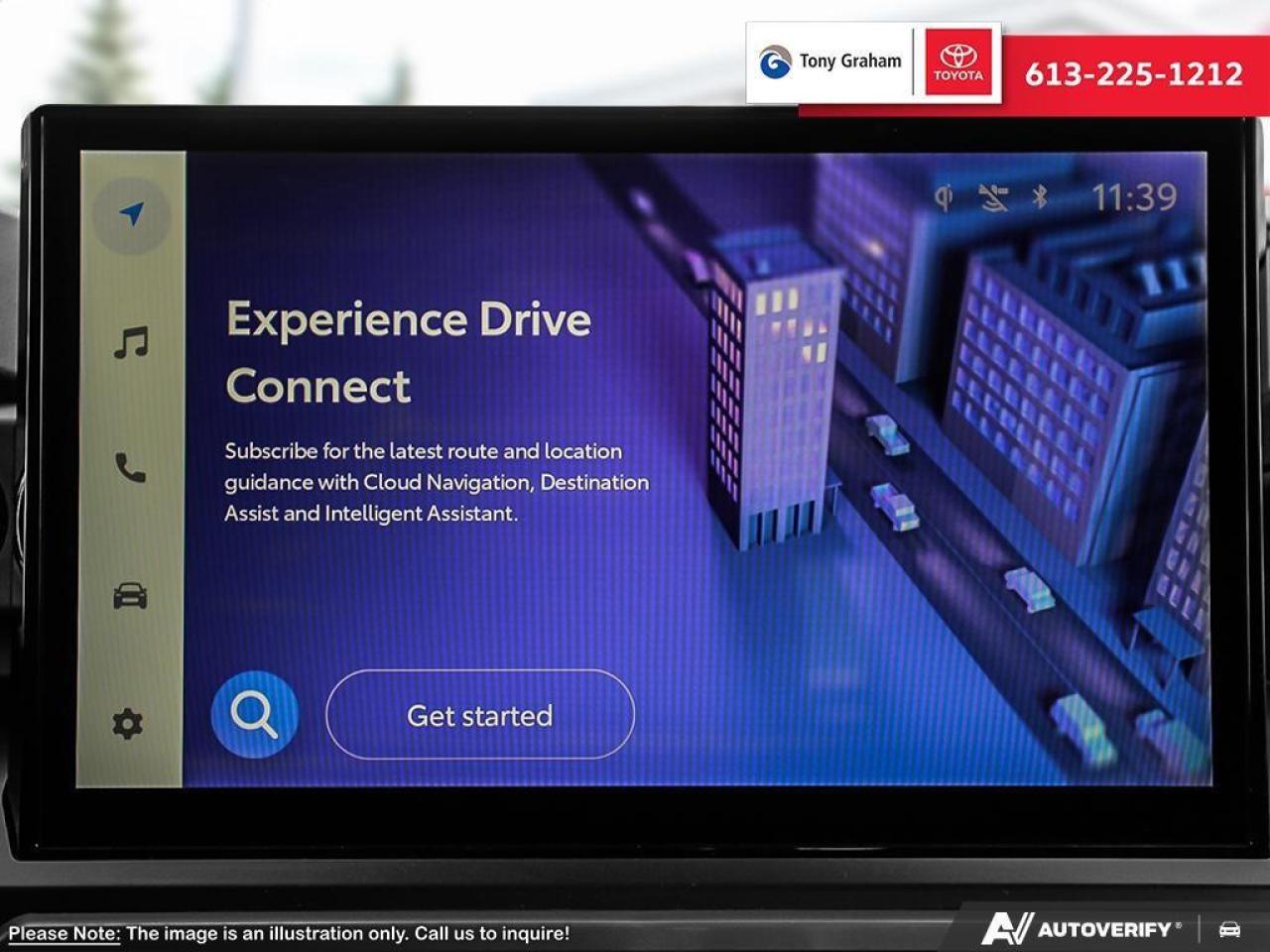
Task: Tap the blue magnifier search button
Action: tap(254, 715)
